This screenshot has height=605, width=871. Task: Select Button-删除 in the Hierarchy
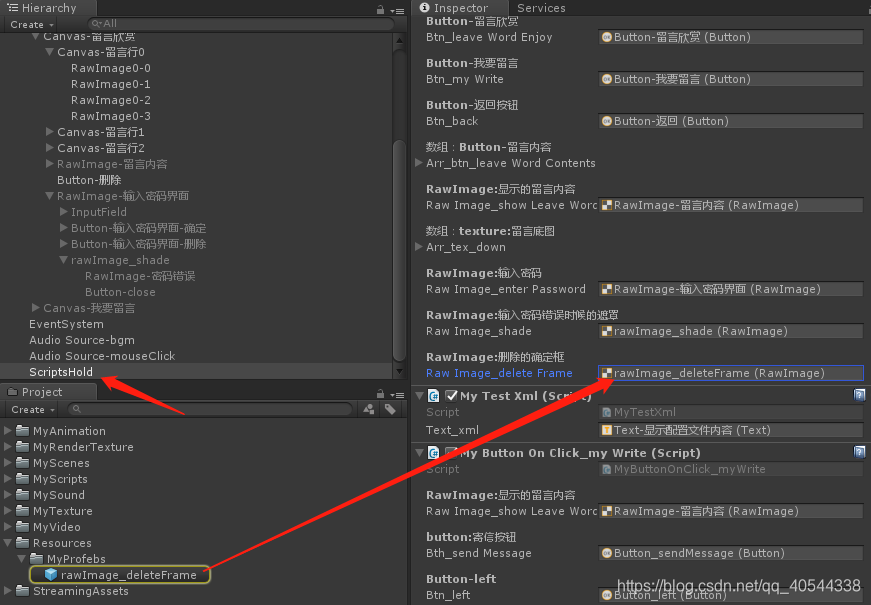coord(196,180)
